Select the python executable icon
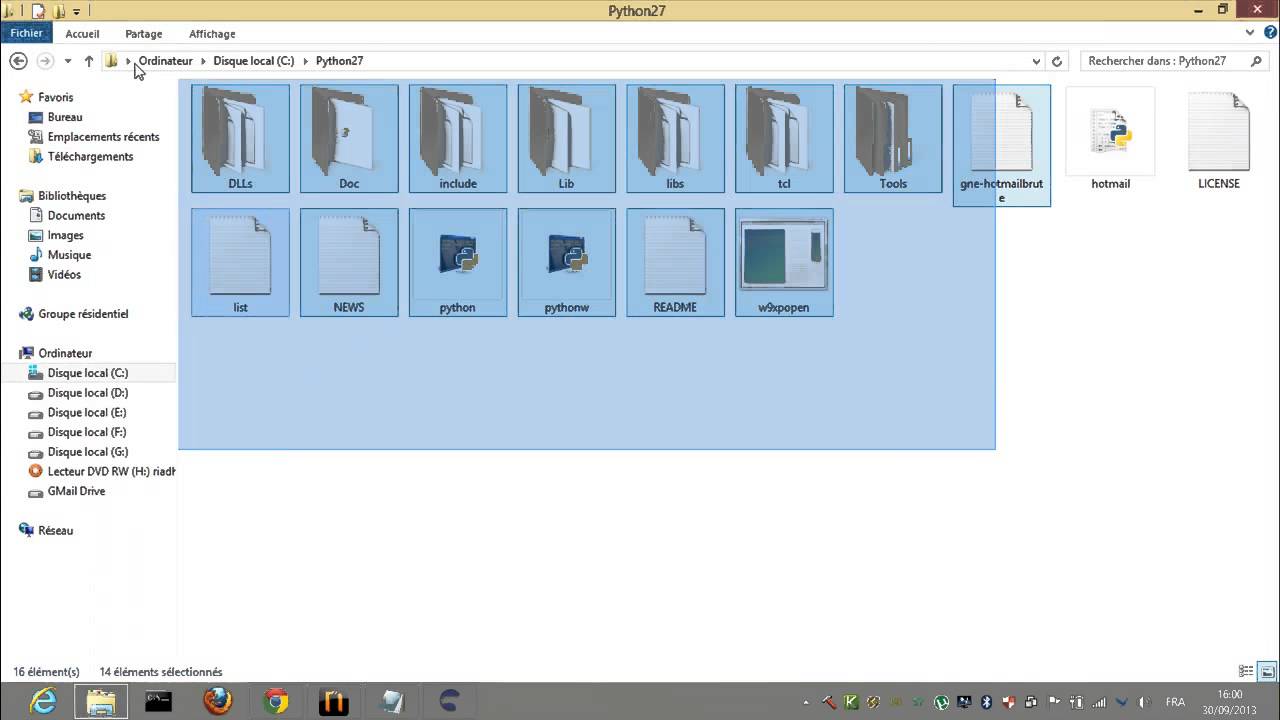This screenshot has height=720, width=1280. [458, 262]
